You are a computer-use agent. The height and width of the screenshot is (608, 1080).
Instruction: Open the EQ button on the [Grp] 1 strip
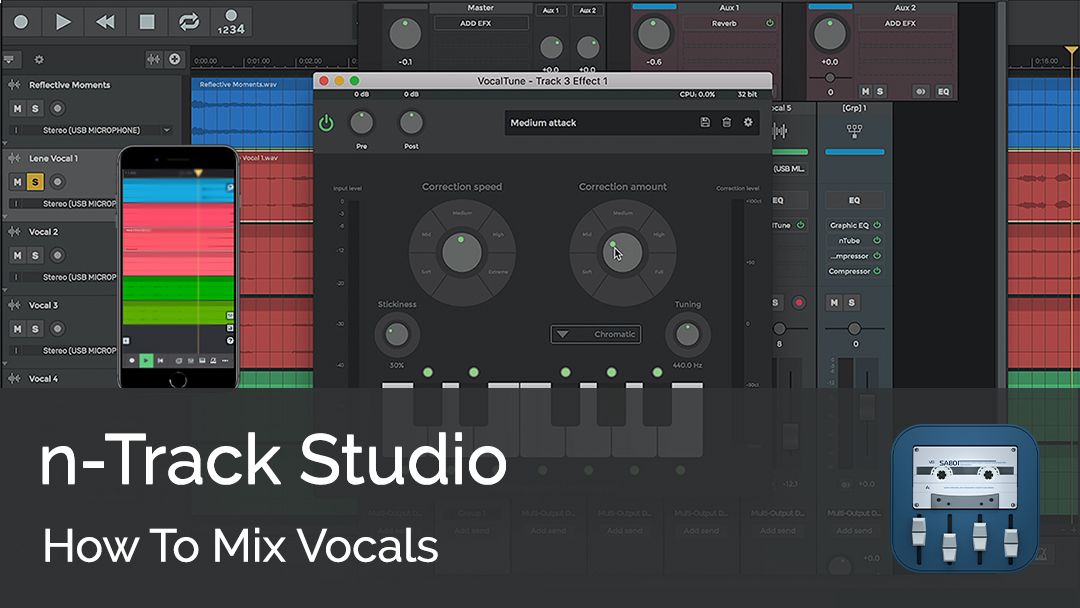click(x=854, y=200)
